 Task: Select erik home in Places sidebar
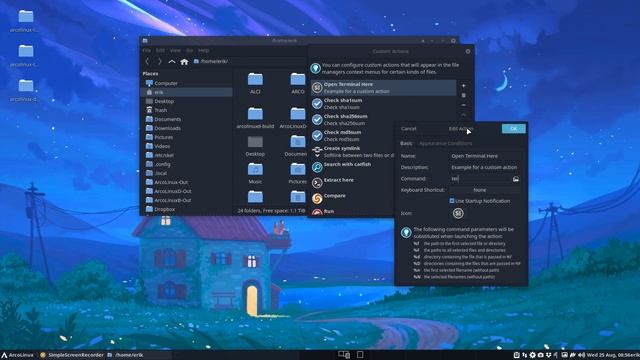[x=187, y=92]
